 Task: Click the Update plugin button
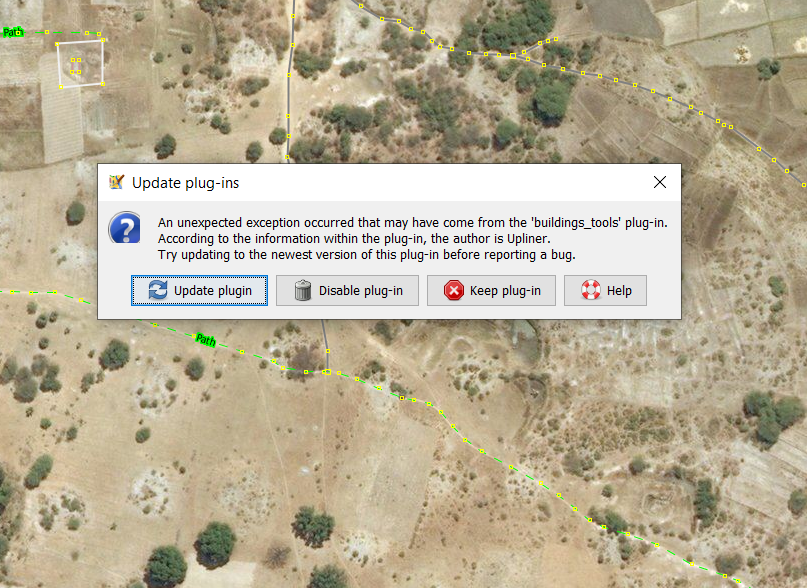coord(199,291)
